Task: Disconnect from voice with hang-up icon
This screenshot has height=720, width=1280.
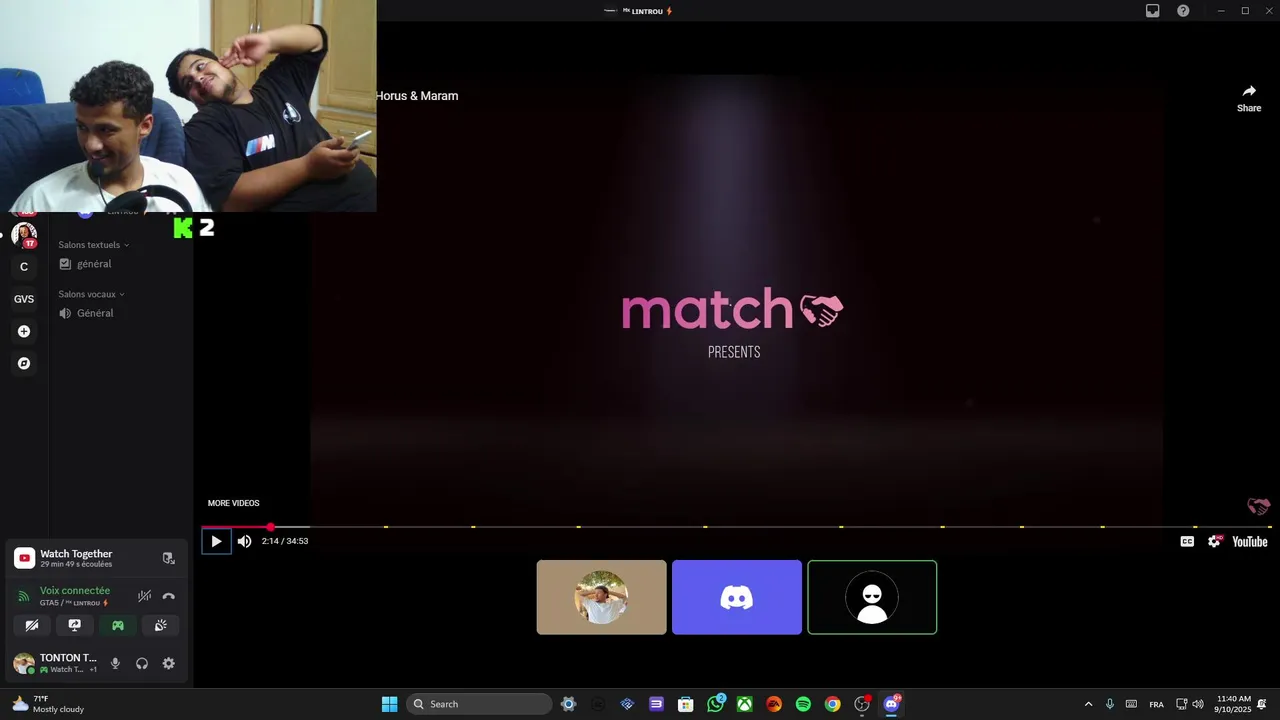Action: point(168,596)
